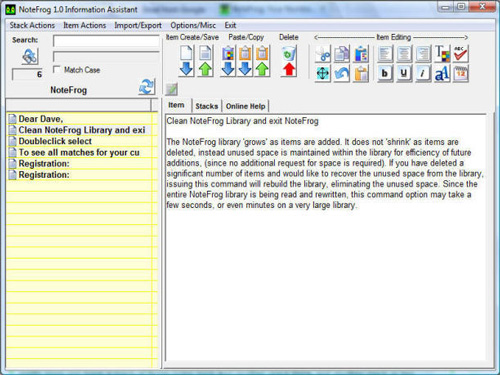Screen dimensions: 500x375
Task: Open the Import/Export menu
Action: tap(138, 25)
